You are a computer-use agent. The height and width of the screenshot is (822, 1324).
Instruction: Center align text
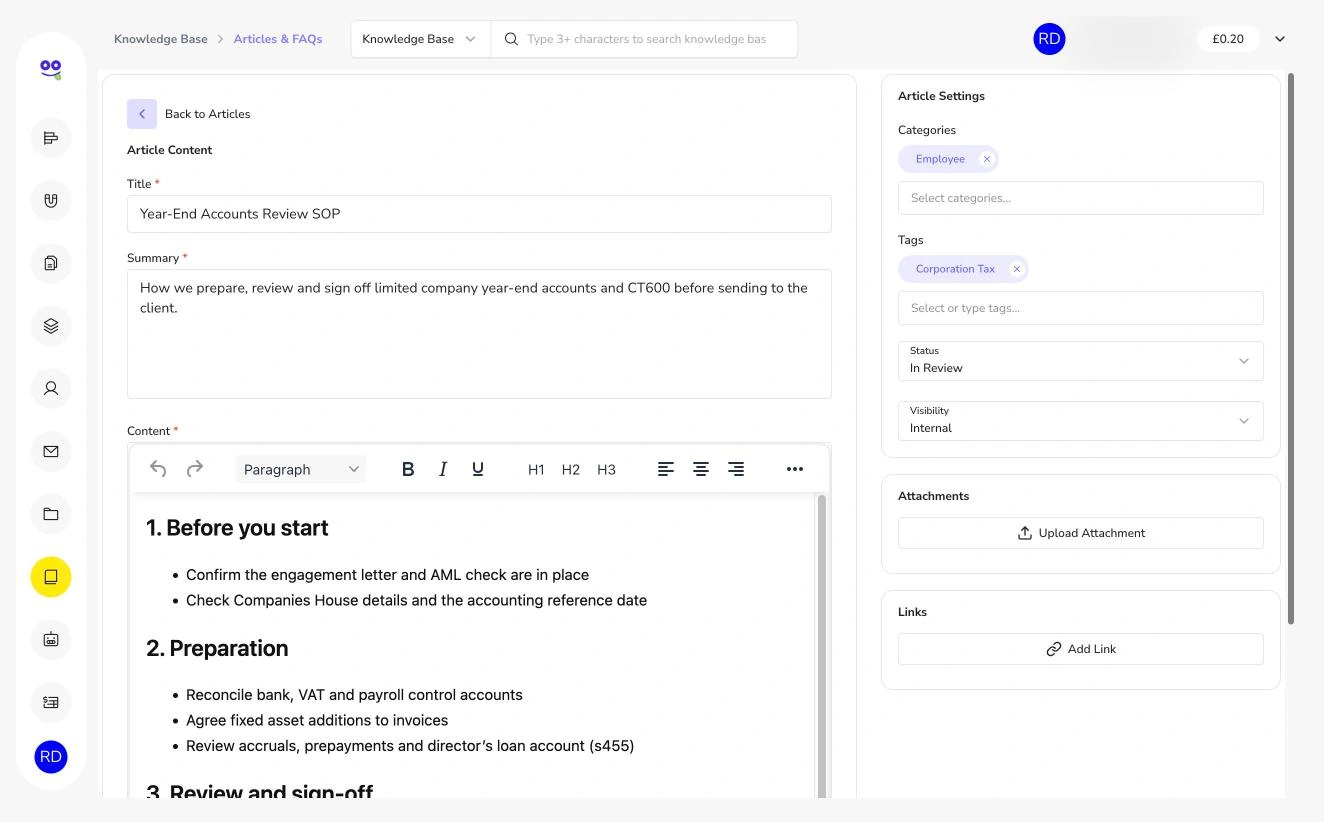701,469
